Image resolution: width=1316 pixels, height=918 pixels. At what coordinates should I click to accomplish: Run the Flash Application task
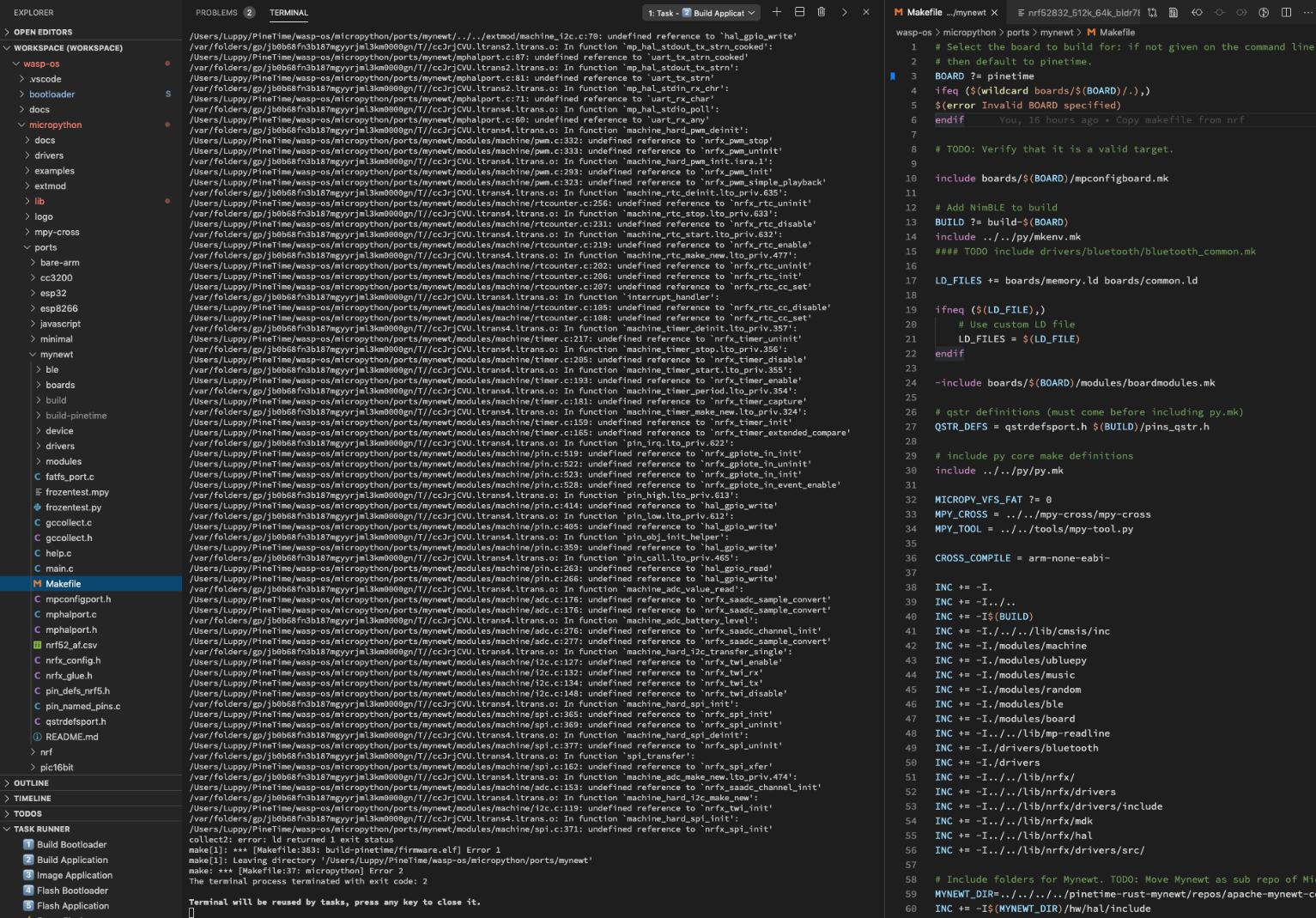73,906
